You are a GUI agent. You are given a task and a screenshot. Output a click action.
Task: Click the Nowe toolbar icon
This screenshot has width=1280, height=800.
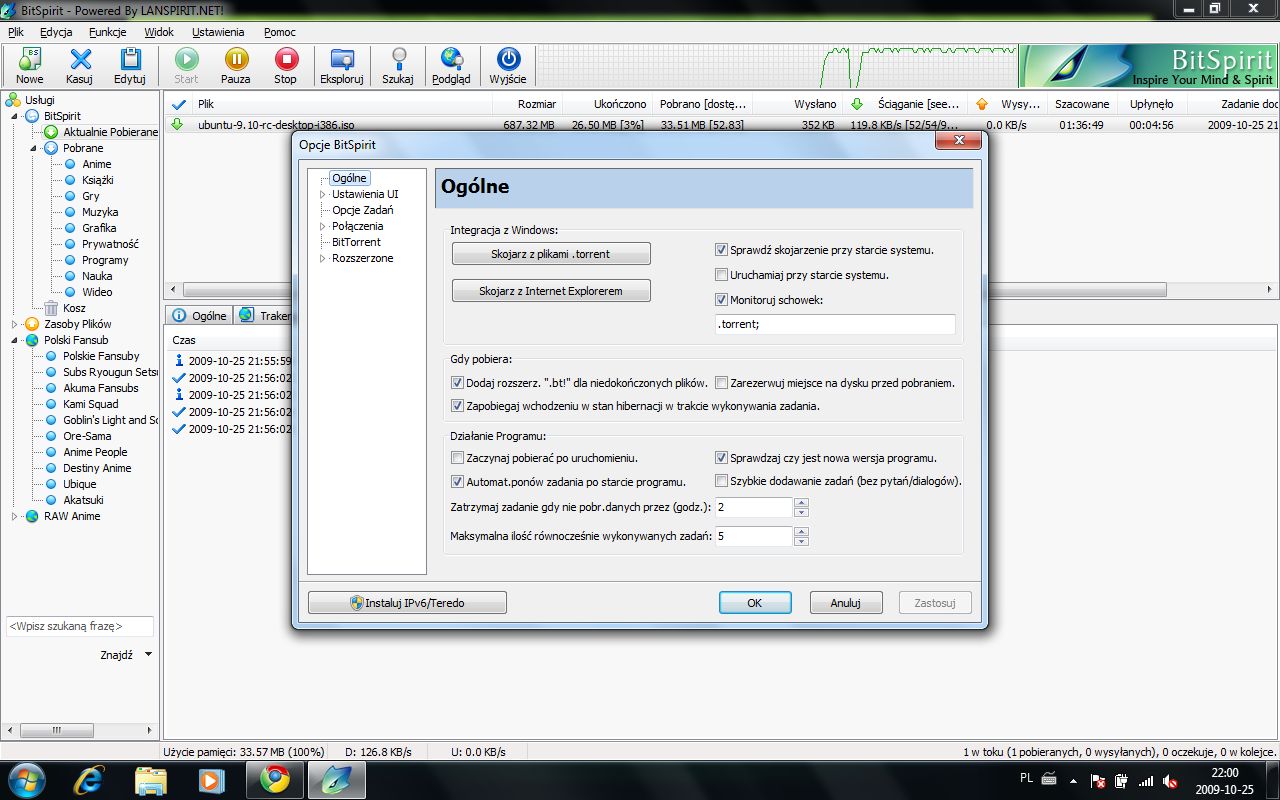pos(30,66)
